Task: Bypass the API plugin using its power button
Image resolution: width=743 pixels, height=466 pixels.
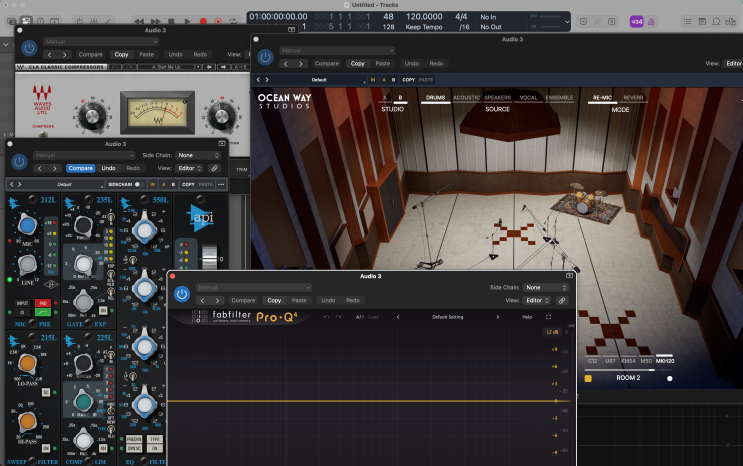Action: [x=19, y=162]
